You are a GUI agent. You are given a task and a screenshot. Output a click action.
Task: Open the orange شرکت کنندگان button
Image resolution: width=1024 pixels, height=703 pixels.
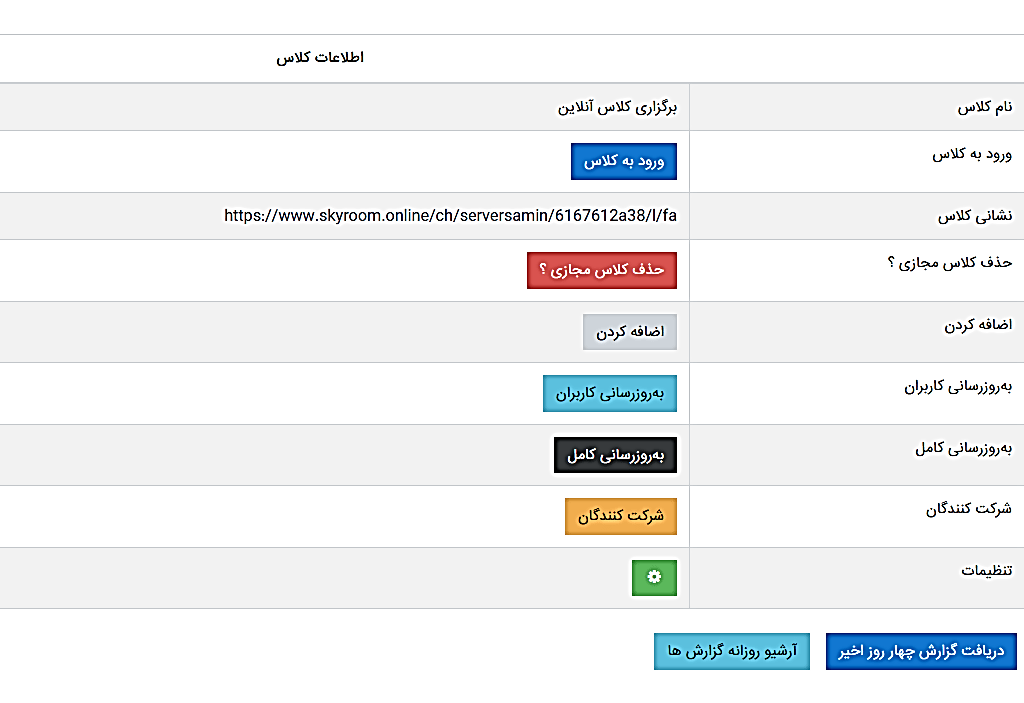[x=621, y=516]
